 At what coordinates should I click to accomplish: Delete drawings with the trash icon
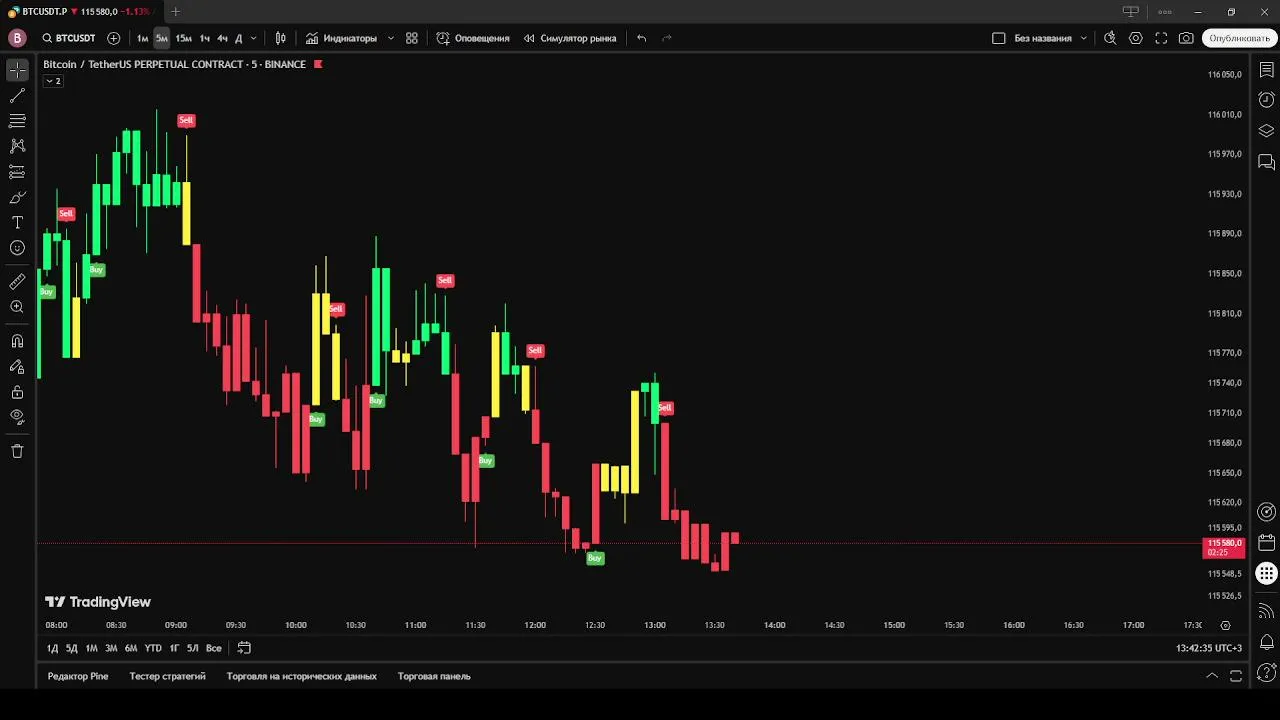point(17,451)
